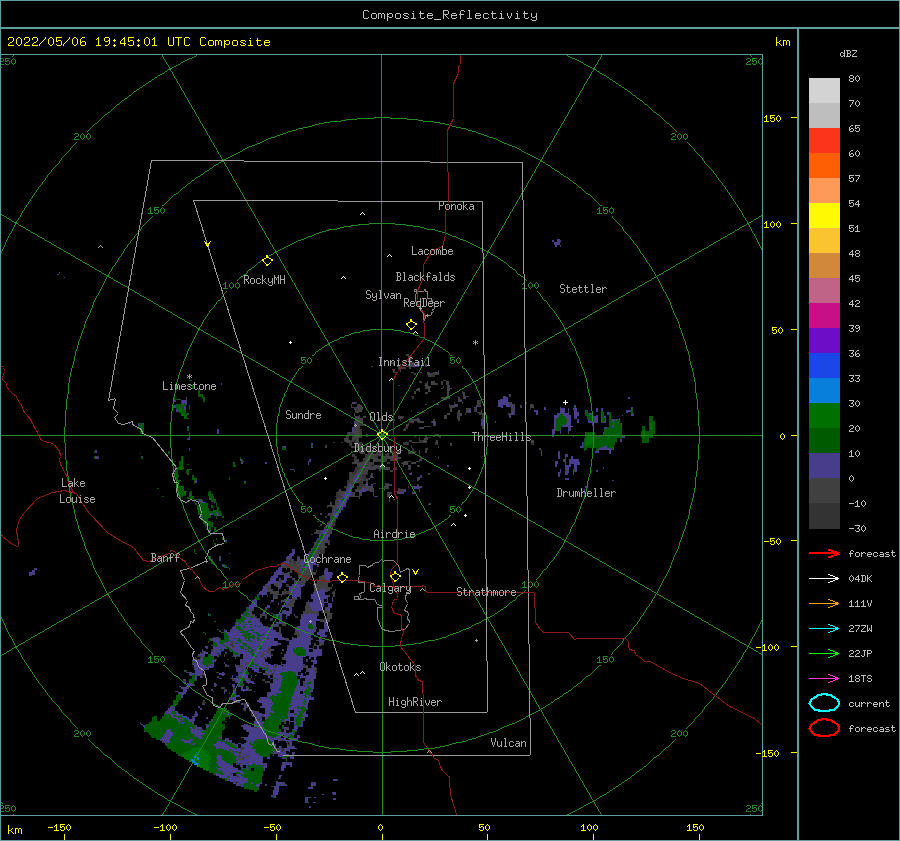
Task: Choose the green 22JP arrow in legend
Action: click(824, 653)
